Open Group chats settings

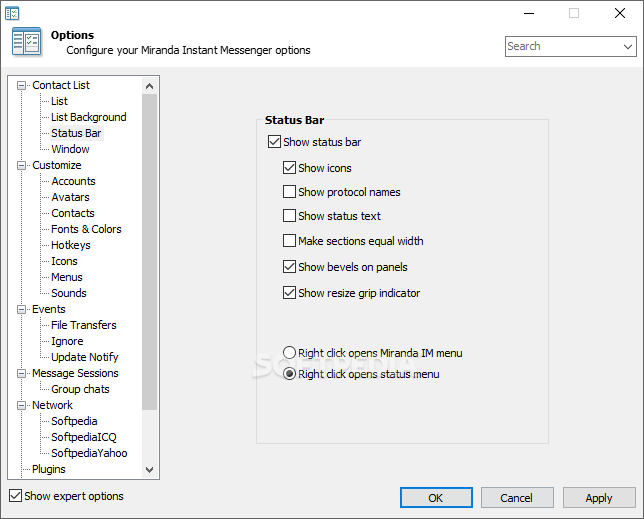coord(80,389)
